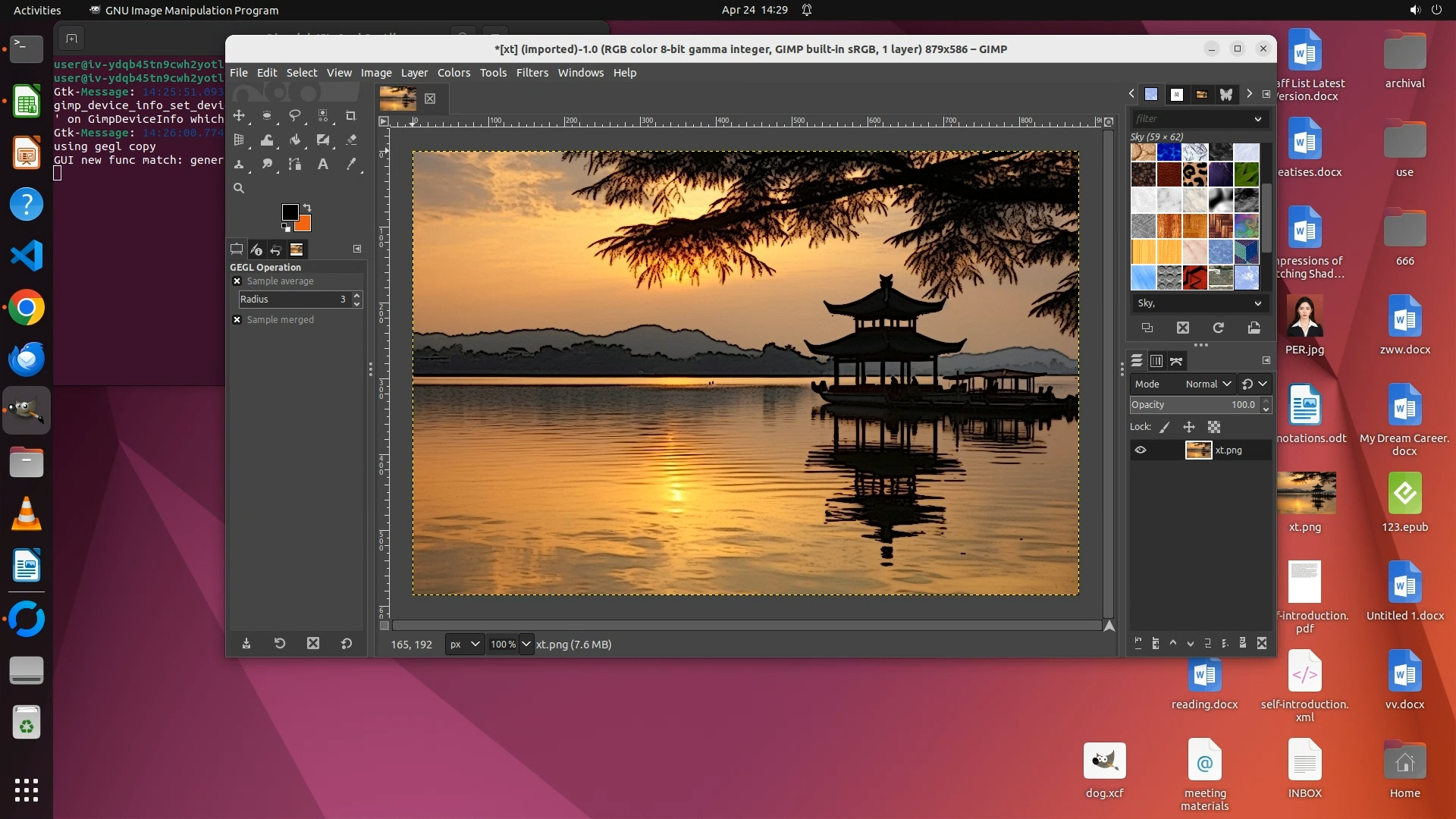Select the Text tool
The image size is (1456, 819).
[323, 164]
